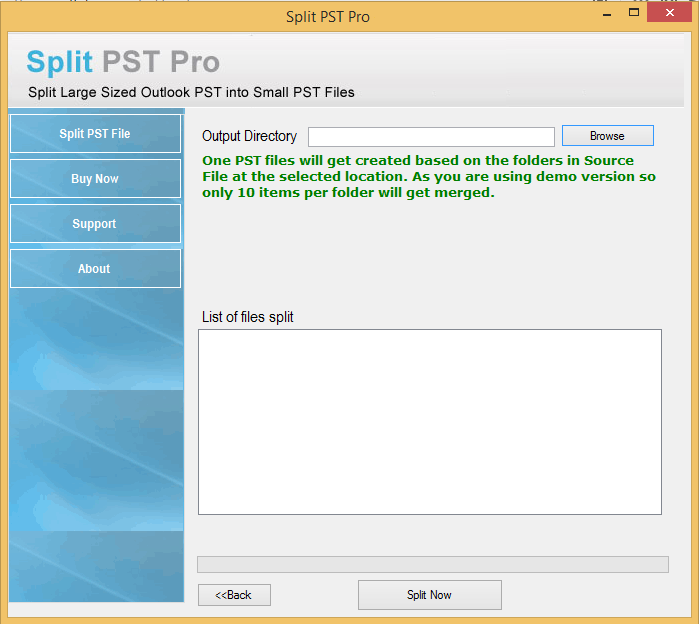Select Buy Now in the sidebar
Screen dimensions: 699x624
click(x=95, y=178)
